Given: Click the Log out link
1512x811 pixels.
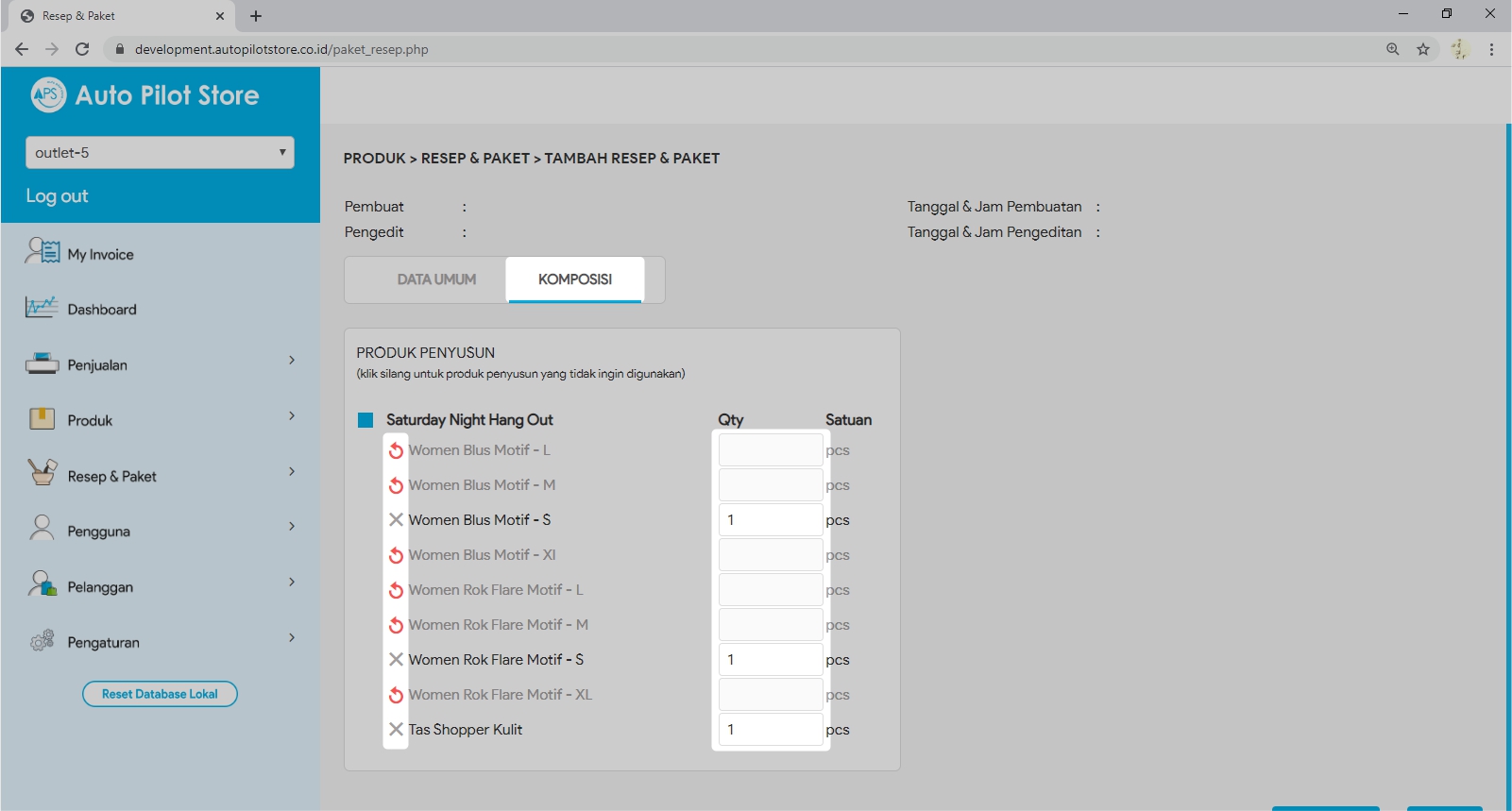Looking at the screenshot, I should pos(57,196).
